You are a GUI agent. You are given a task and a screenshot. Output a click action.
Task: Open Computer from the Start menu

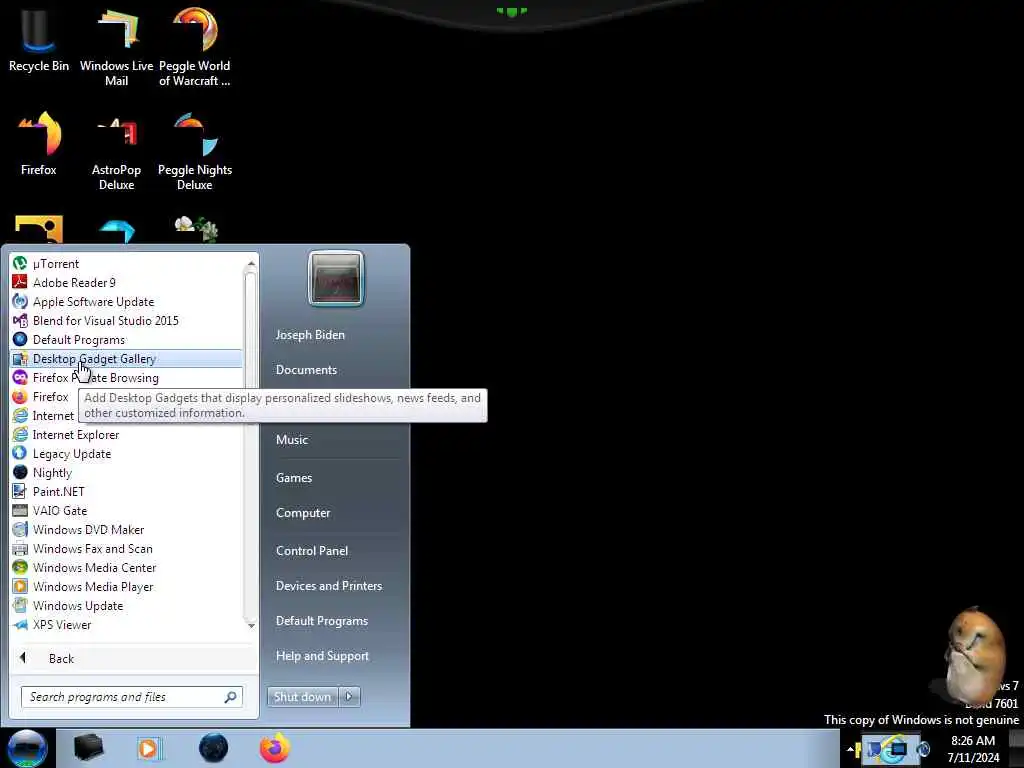[303, 513]
